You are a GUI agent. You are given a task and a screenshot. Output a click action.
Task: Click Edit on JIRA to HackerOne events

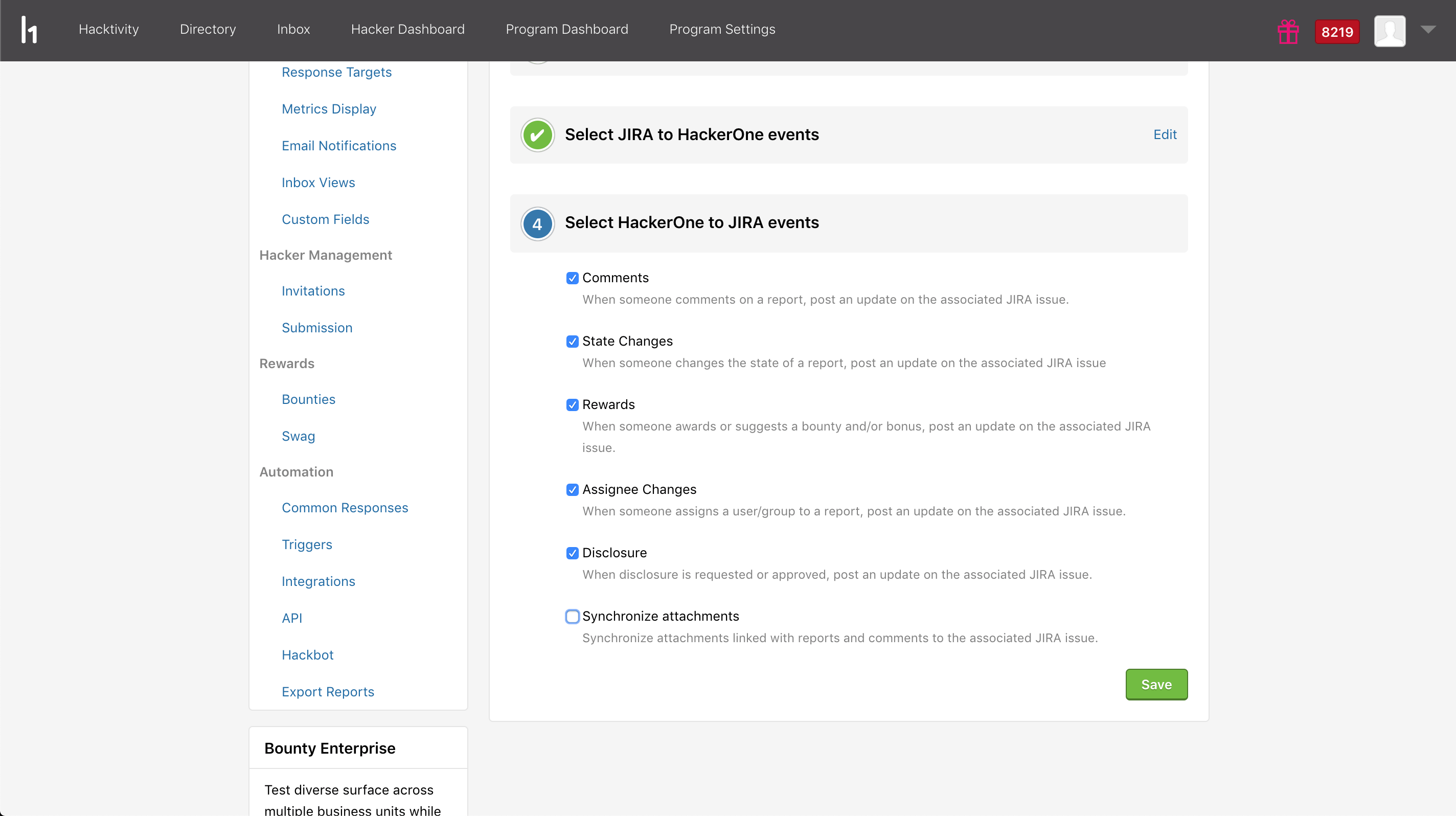coord(1165,134)
